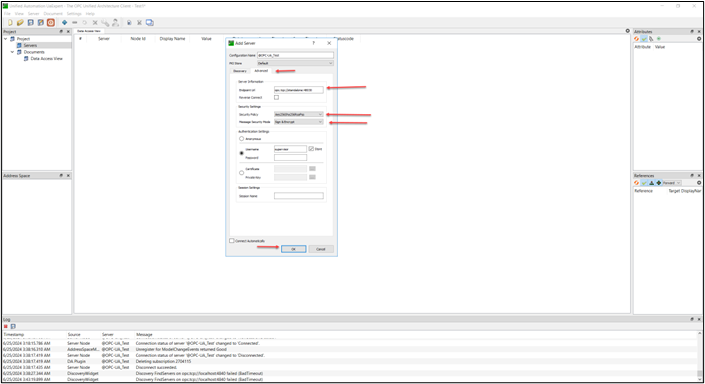Screen dimensions: 705x384
Task: Open the Security Policy dropdown
Action: (x=299, y=114)
